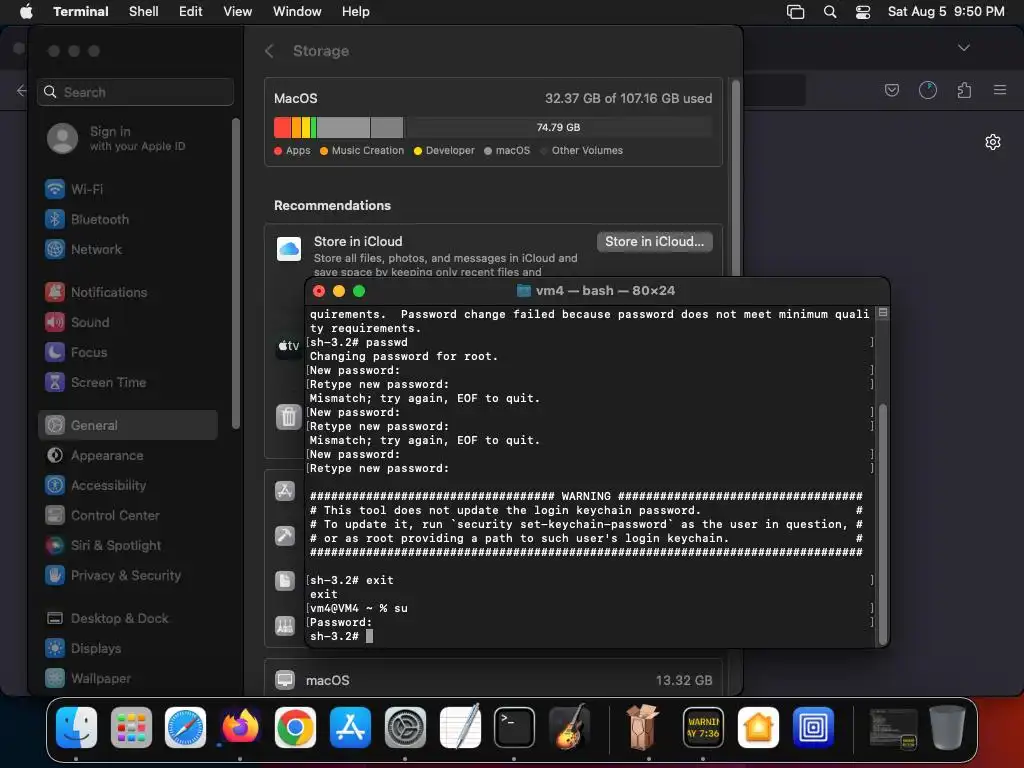Image resolution: width=1024 pixels, height=768 pixels.
Task: Click red Apps segment in storage bar
Action: [282, 127]
